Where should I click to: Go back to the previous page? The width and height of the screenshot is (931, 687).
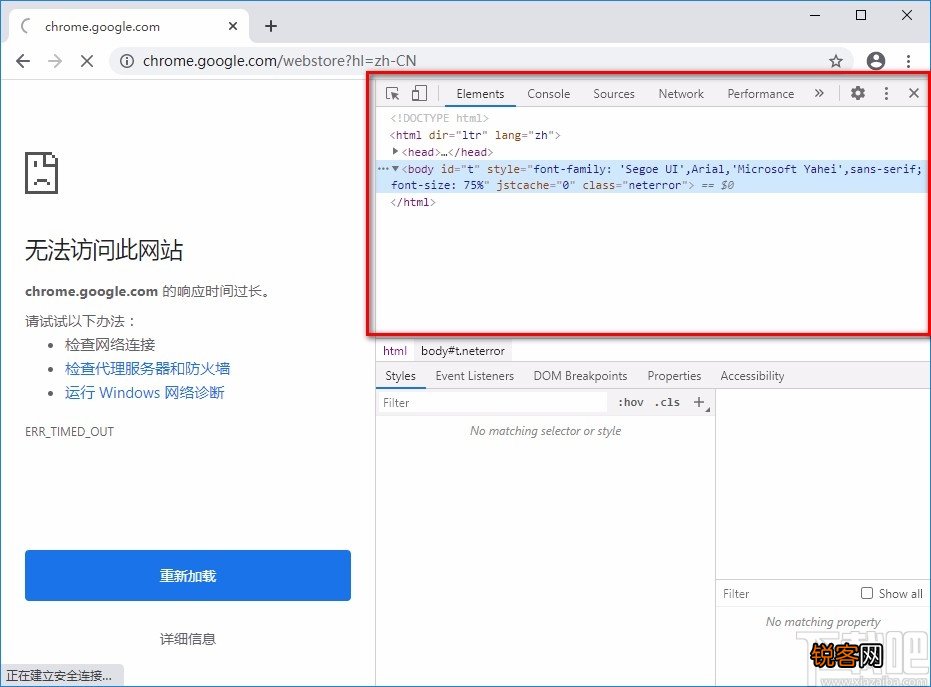pos(23,61)
